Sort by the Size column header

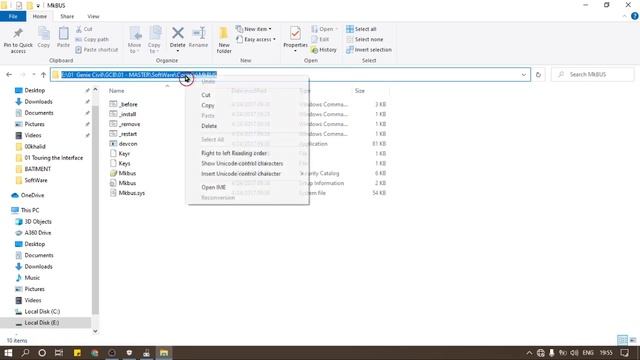click(x=360, y=91)
